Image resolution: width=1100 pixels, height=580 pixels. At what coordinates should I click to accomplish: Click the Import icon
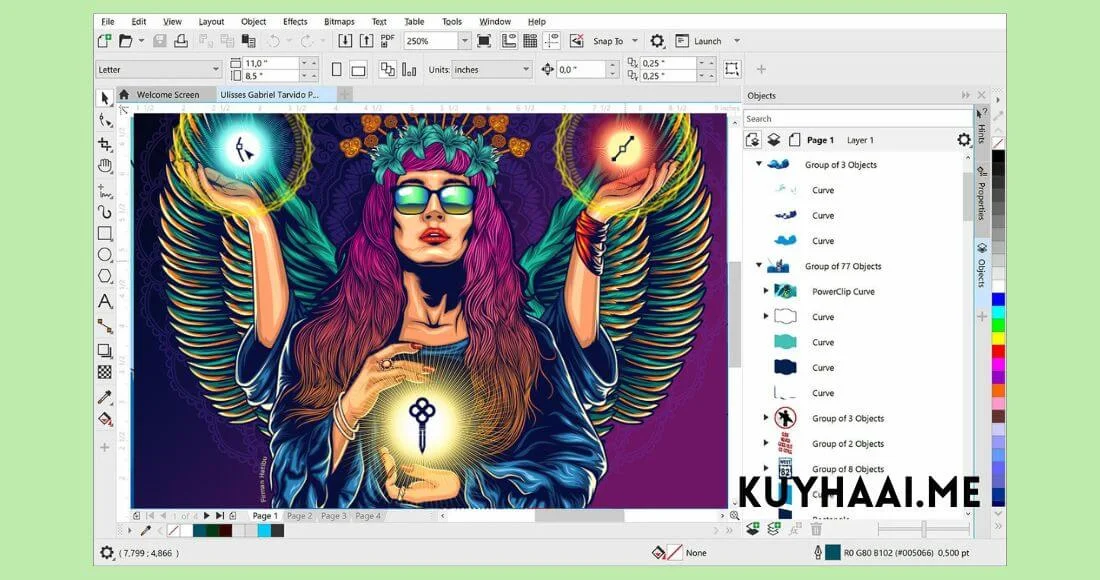[344, 41]
